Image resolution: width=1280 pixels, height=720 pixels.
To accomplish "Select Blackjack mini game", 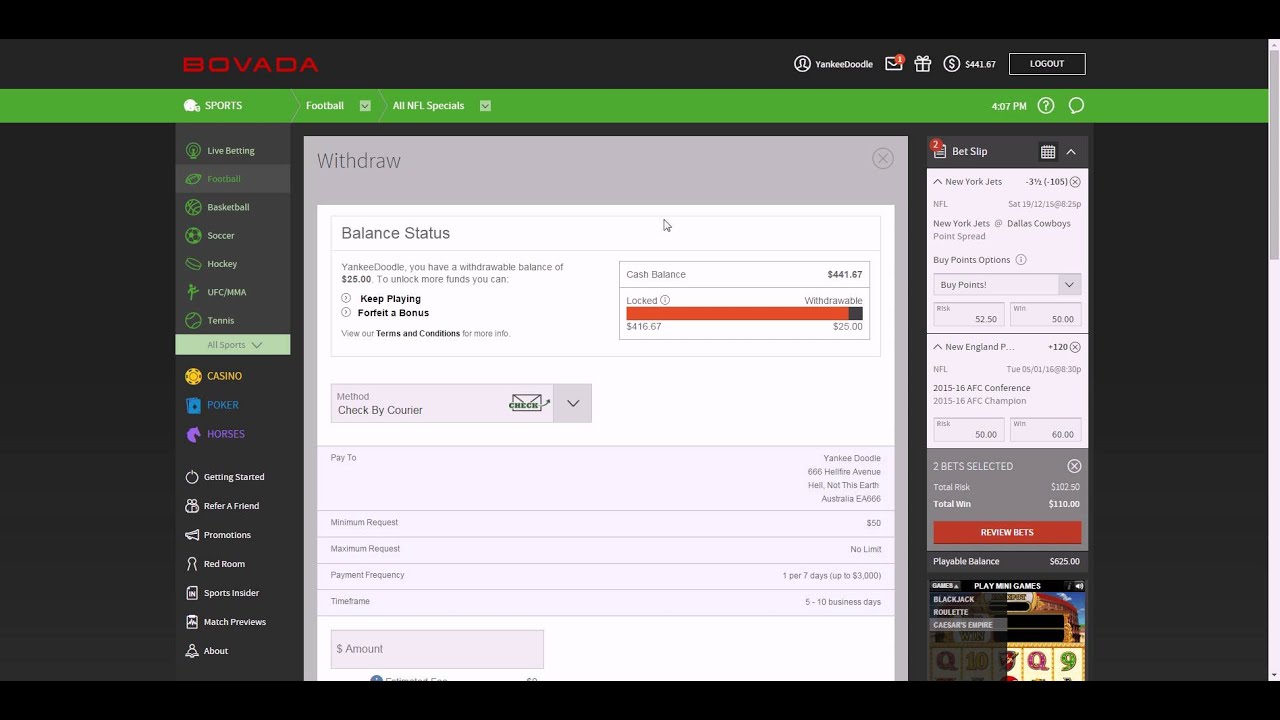I will pos(953,599).
